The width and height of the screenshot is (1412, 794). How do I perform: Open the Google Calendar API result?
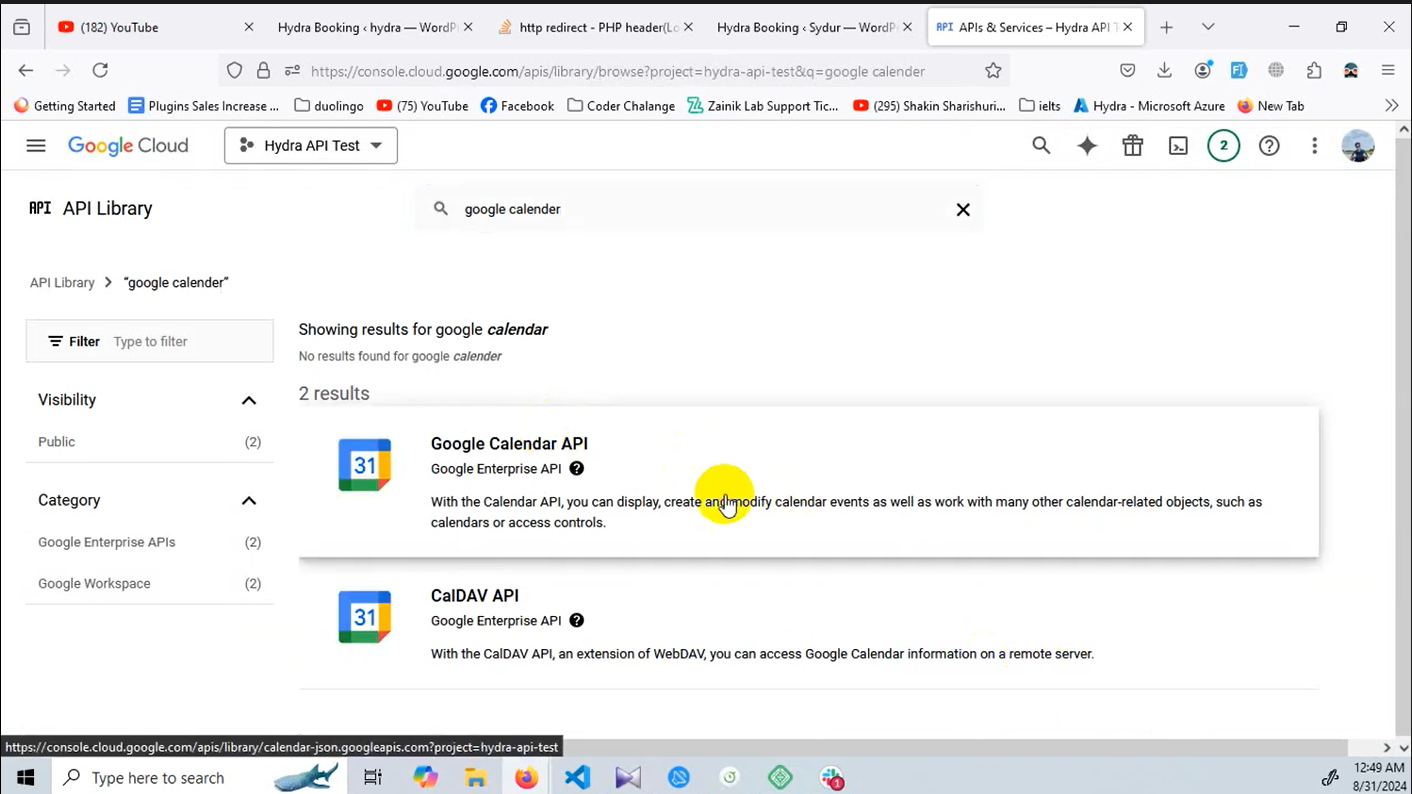pyautogui.click(x=808, y=481)
